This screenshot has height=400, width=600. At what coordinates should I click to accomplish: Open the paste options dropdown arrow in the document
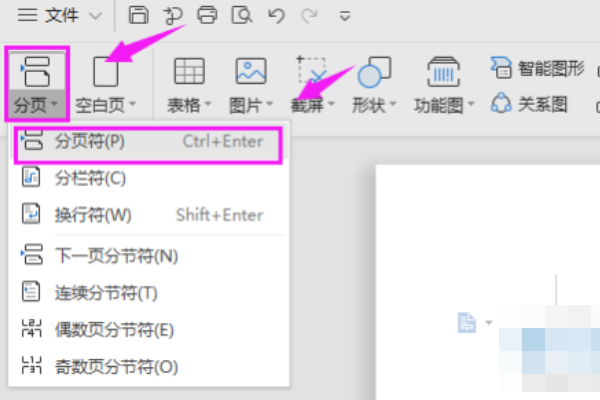pyautogui.click(x=489, y=323)
